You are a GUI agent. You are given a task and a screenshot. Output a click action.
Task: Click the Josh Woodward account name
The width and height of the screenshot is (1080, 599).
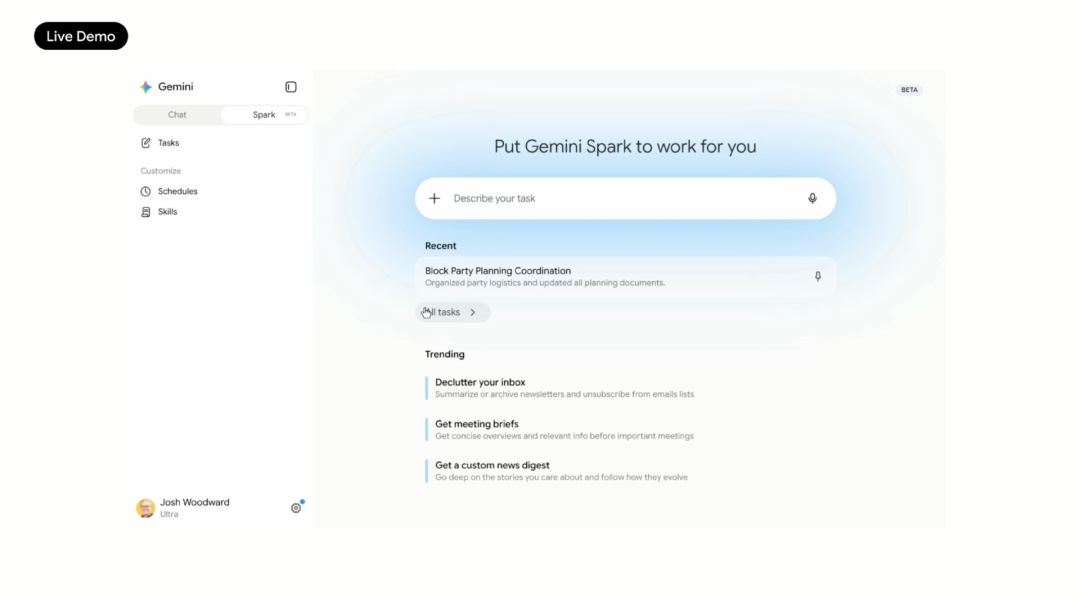point(195,503)
